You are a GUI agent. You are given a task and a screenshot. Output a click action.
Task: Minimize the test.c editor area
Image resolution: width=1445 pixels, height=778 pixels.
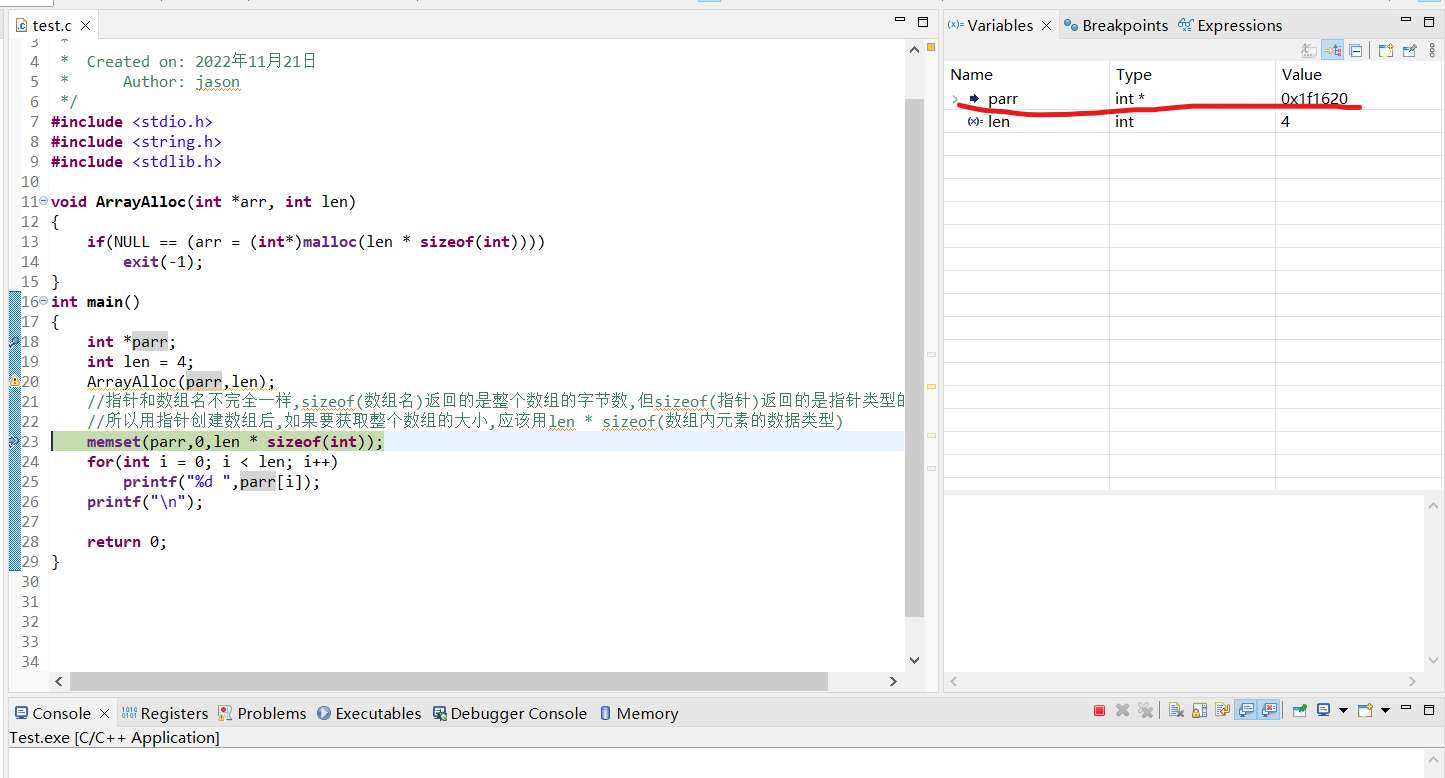(900, 21)
